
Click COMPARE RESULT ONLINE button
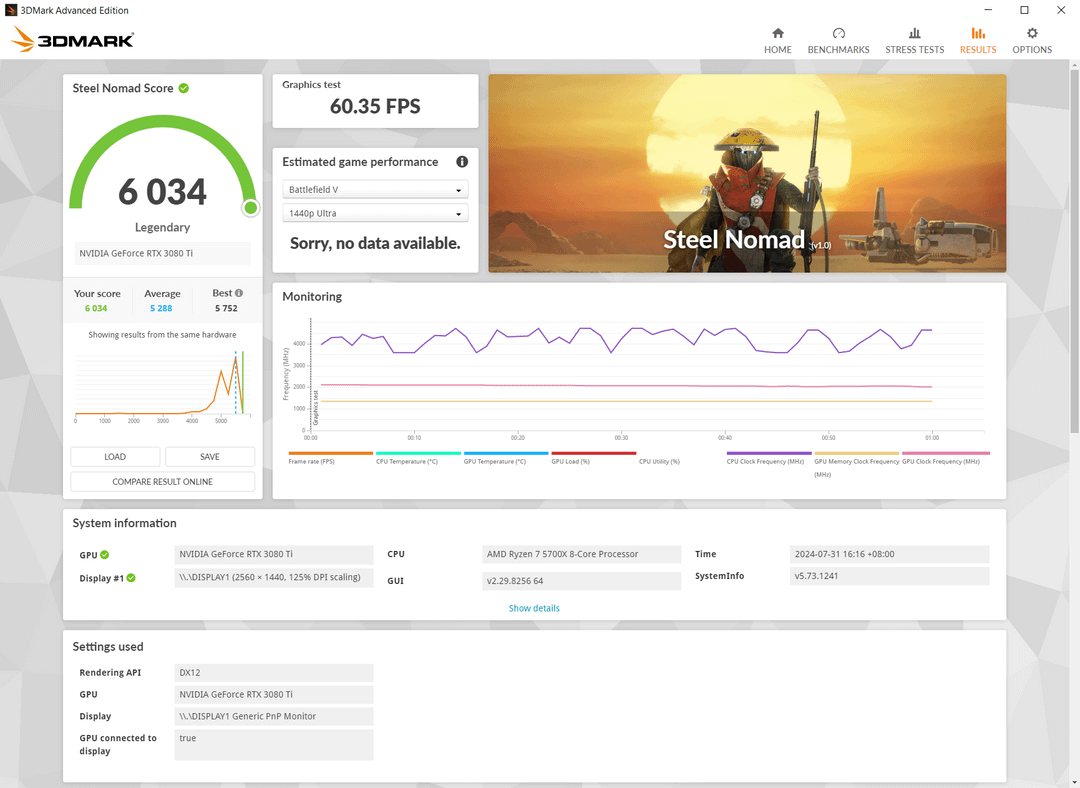163,481
